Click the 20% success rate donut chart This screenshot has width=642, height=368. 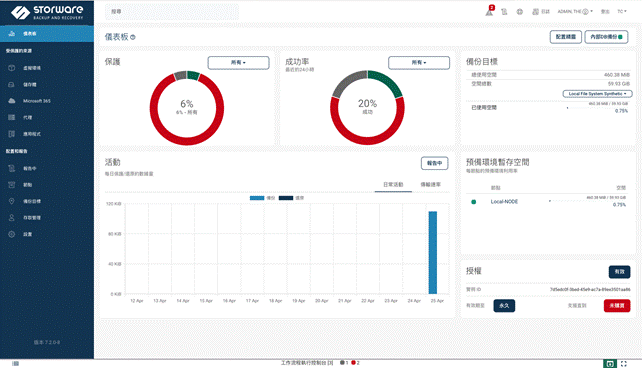point(367,108)
